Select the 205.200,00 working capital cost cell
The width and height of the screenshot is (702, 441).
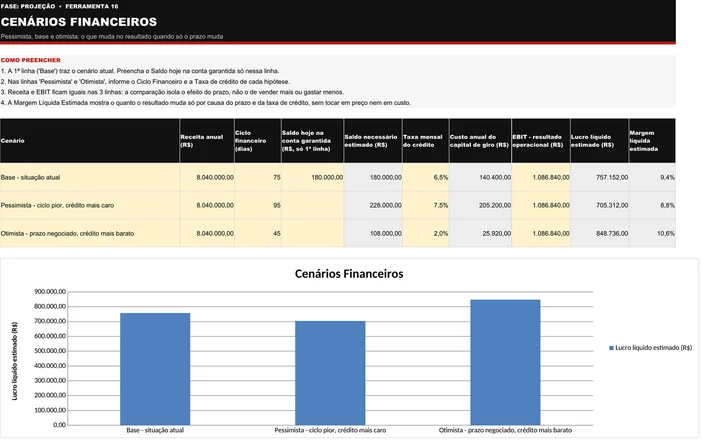(x=480, y=205)
